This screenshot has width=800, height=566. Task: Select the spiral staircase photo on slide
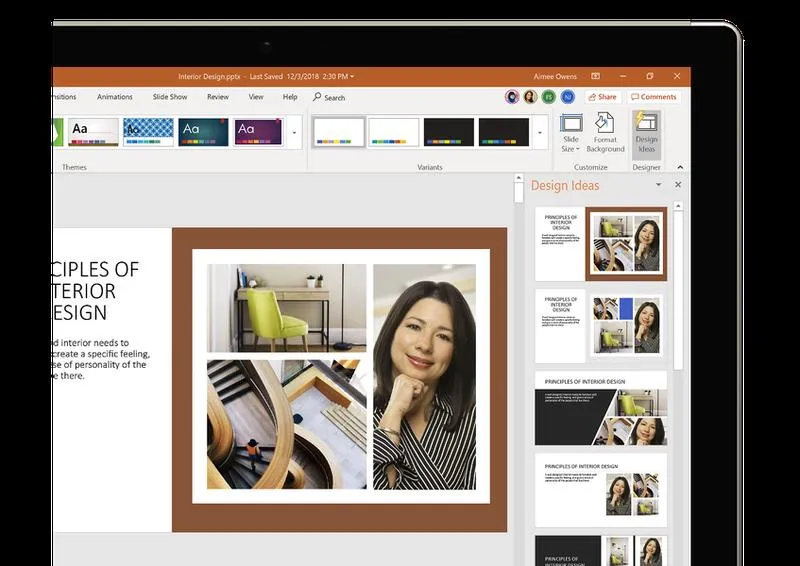tap(286, 424)
